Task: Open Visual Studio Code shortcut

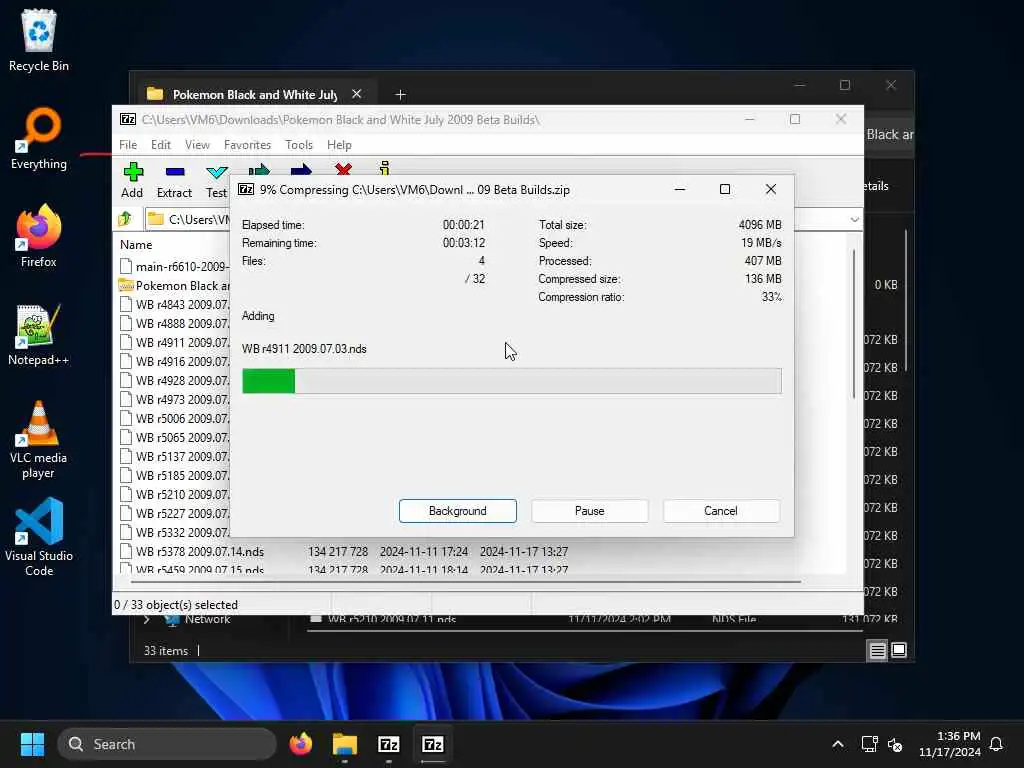Action: tap(39, 537)
